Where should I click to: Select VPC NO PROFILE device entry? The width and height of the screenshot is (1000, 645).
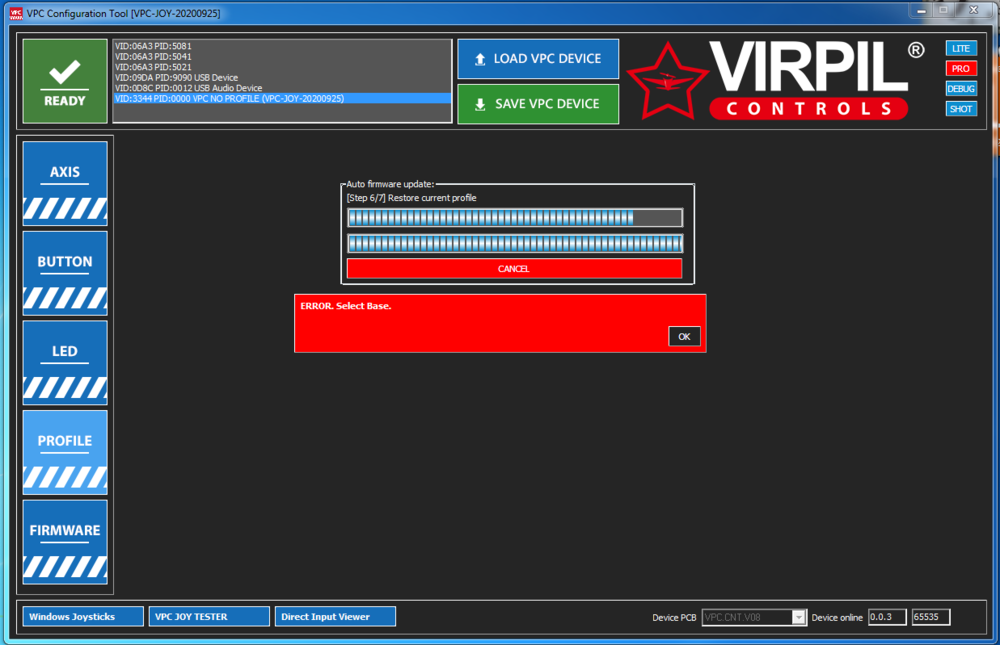coord(282,98)
